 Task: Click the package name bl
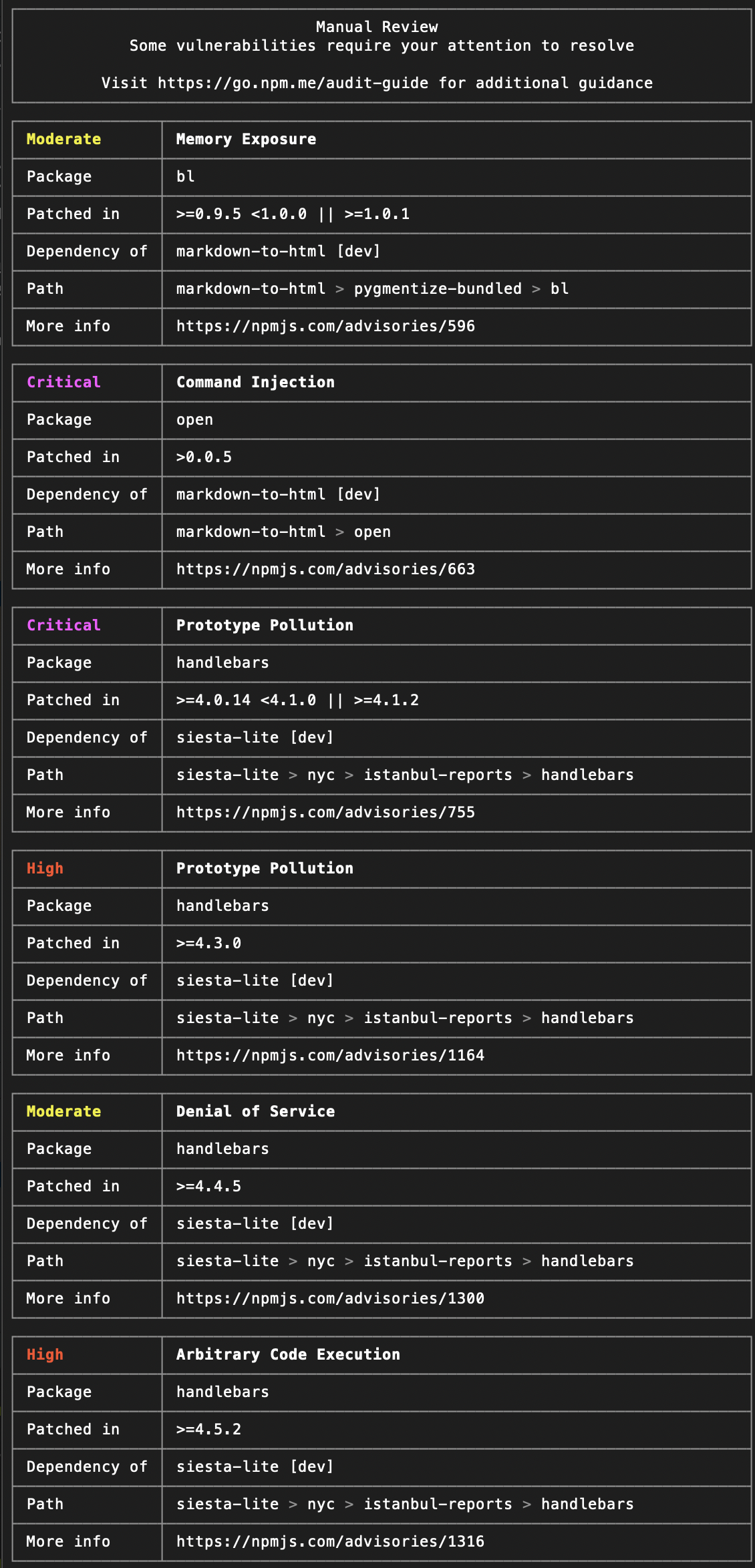click(185, 176)
